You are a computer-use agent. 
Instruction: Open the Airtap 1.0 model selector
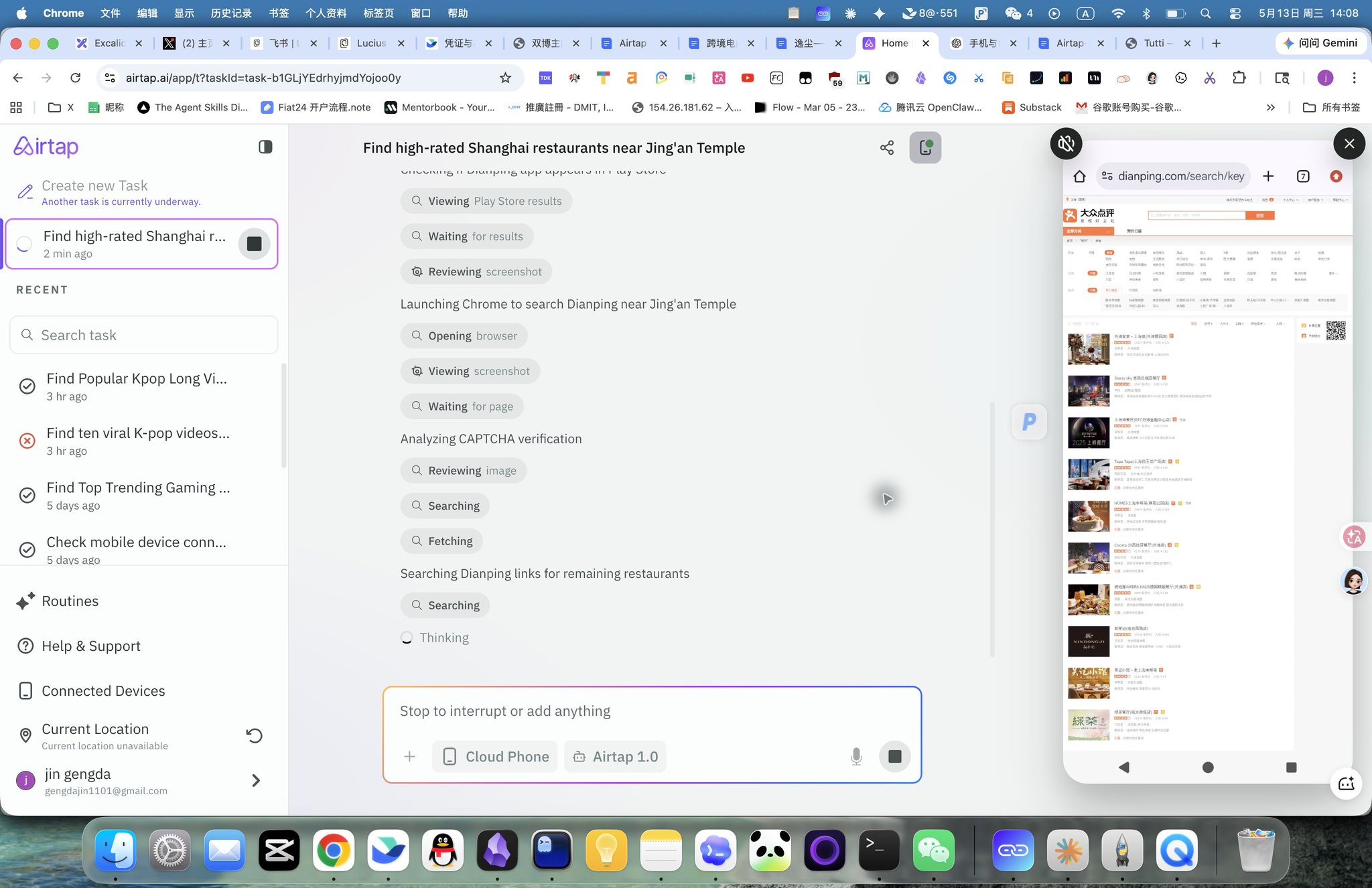point(615,757)
